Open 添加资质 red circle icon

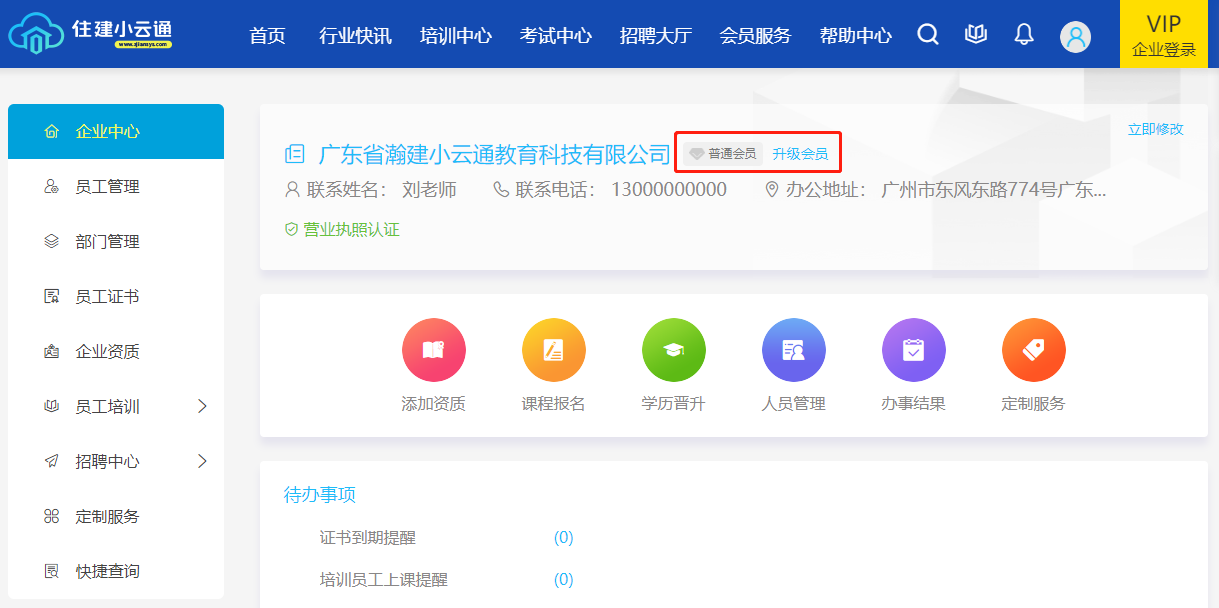pyautogui.click(x=433, y=350)
